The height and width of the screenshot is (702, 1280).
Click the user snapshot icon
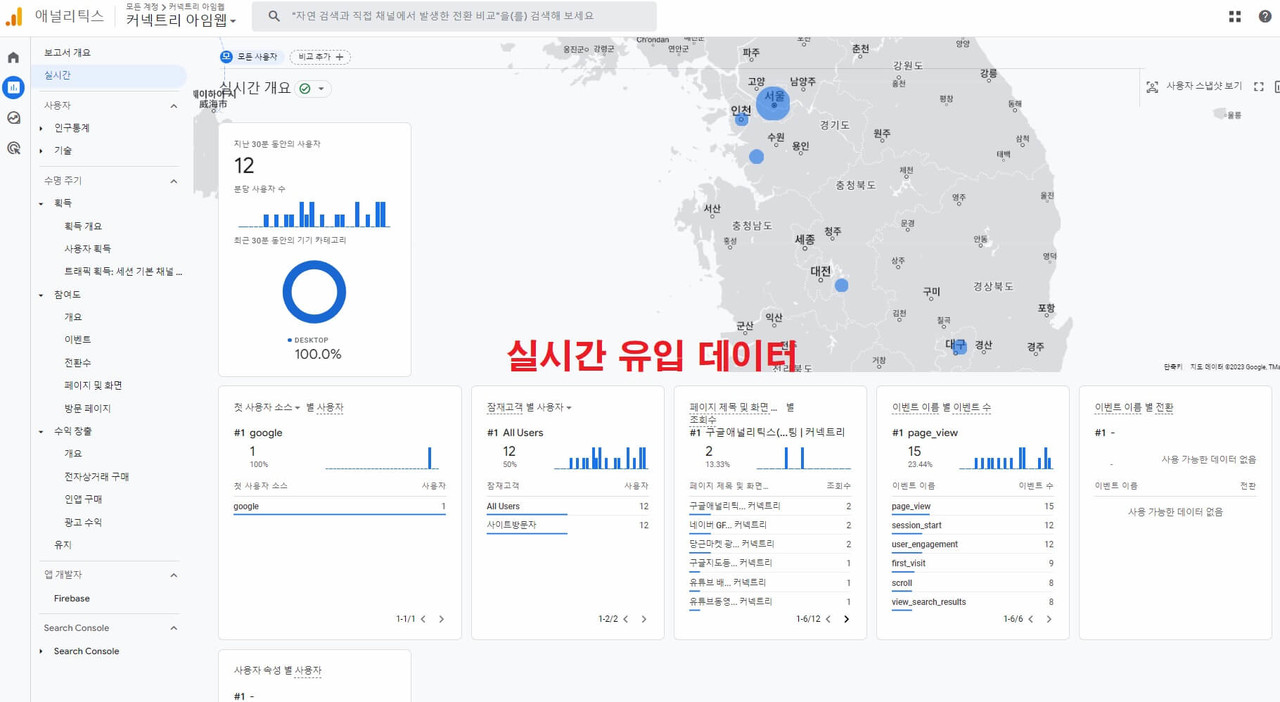[1152, 87]
